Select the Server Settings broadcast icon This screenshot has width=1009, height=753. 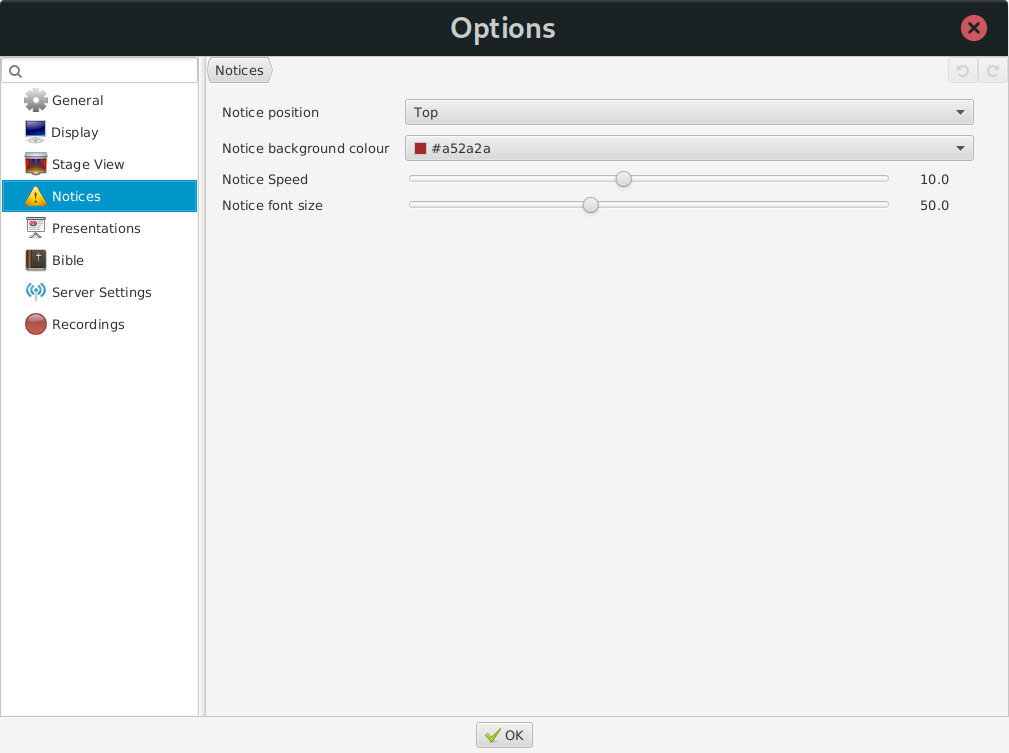35,292
